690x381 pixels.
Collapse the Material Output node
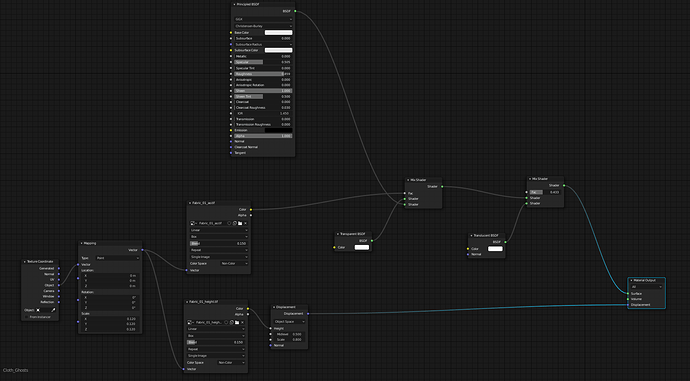(x=631, y=280)
